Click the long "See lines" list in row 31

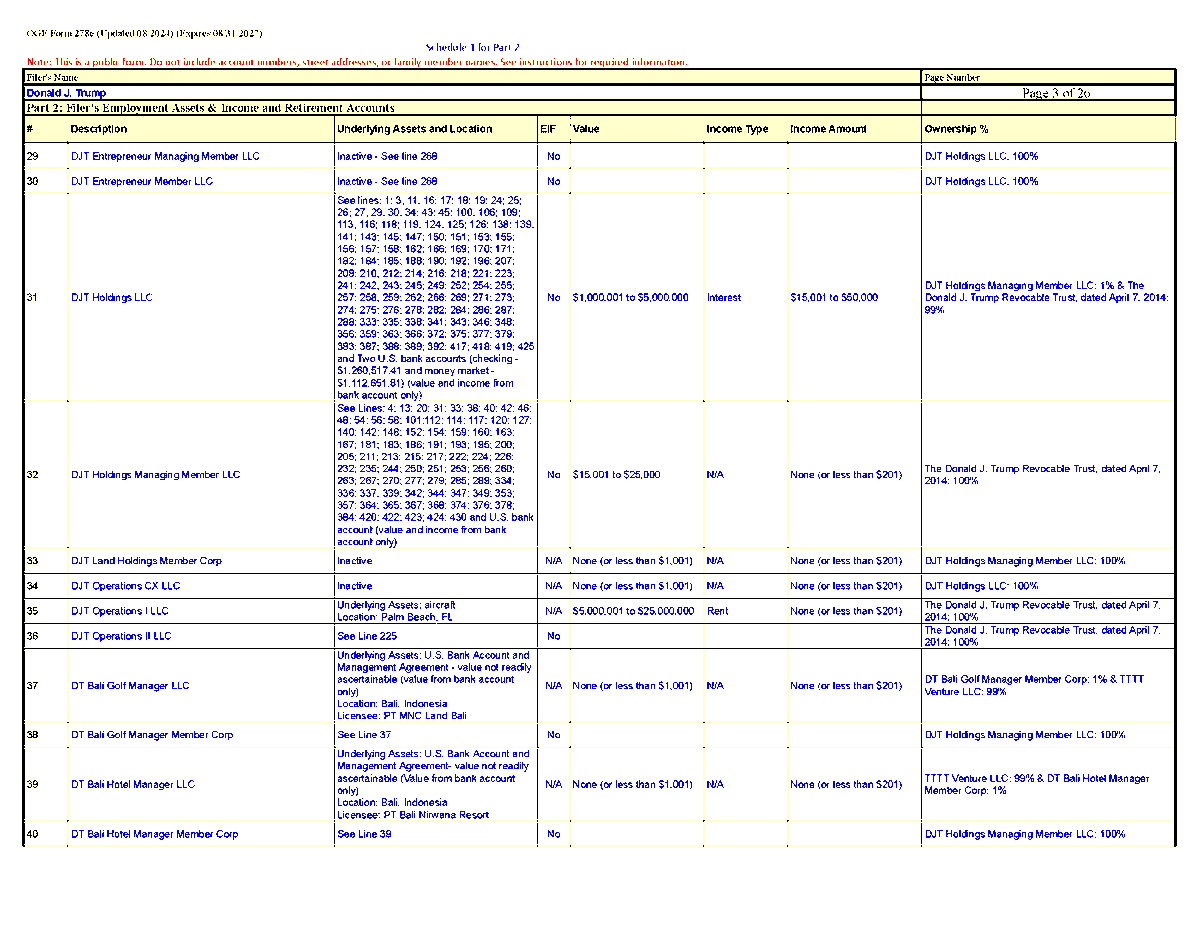point(436,298)
